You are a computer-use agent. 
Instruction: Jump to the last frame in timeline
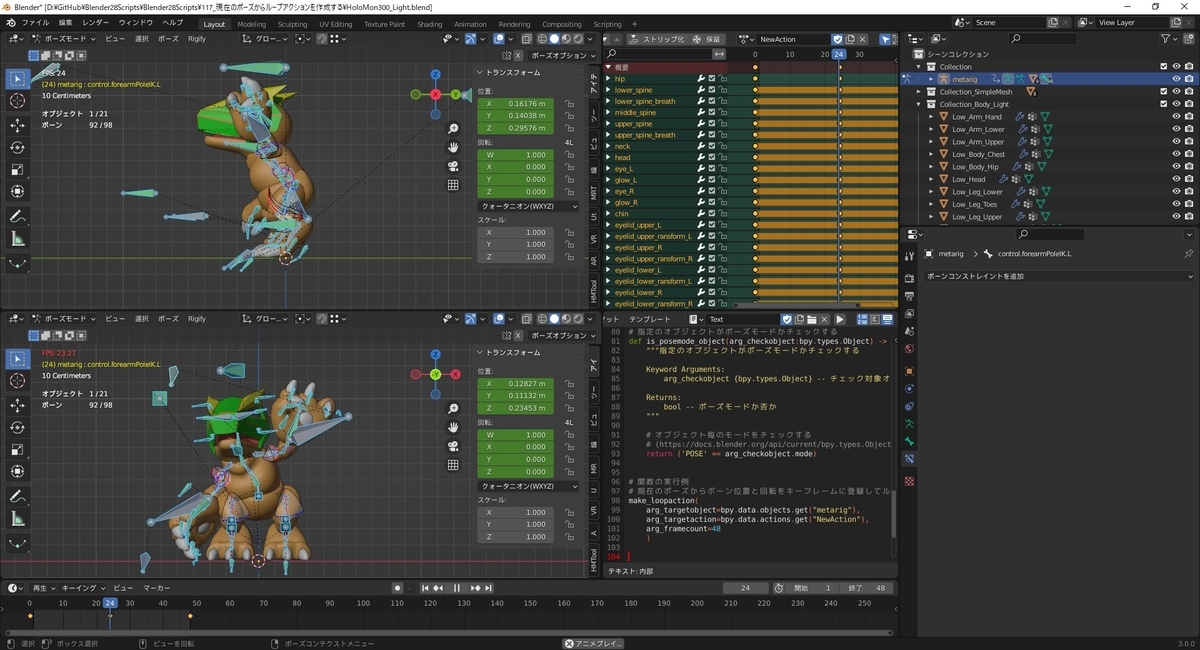click(x=488, y=588)
